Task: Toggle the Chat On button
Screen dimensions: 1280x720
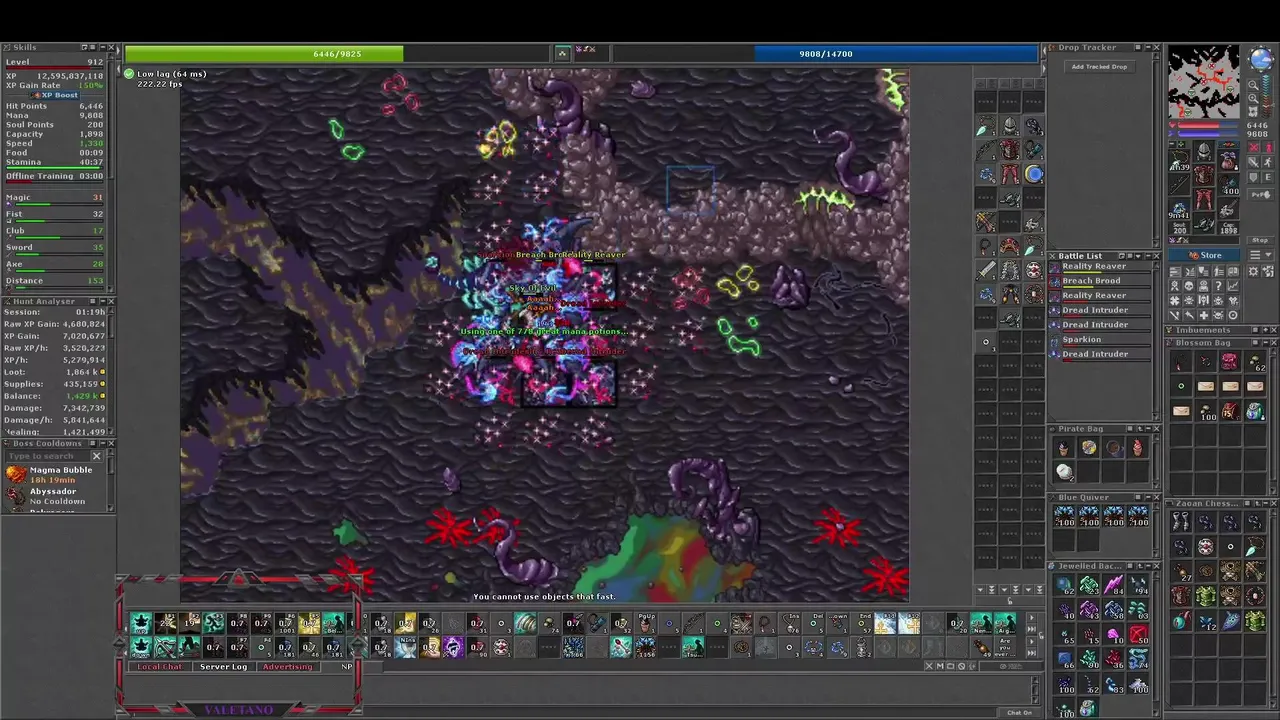Action: pos(1019,712)
